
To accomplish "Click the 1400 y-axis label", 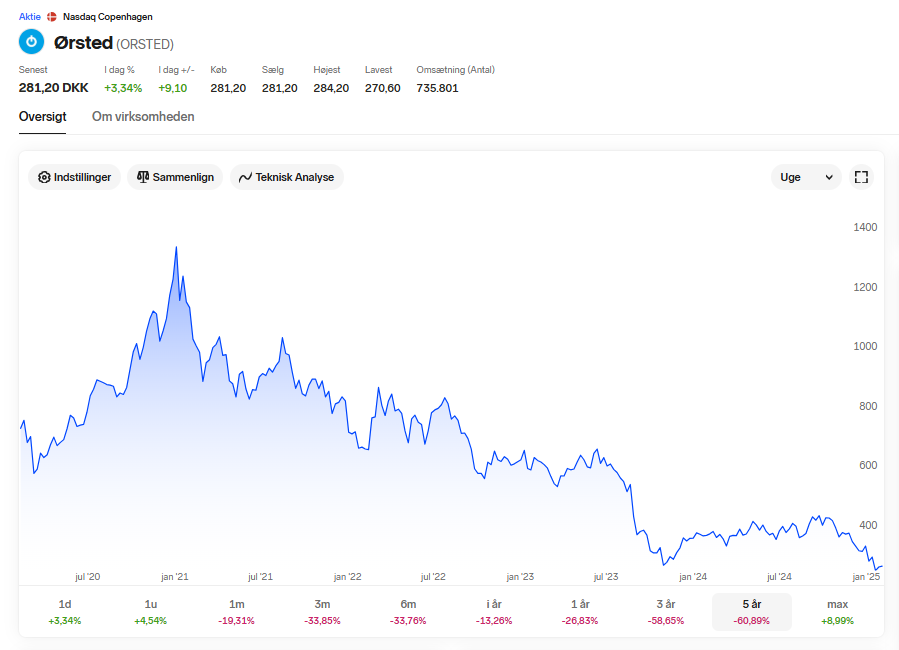I will coord(865,227).
